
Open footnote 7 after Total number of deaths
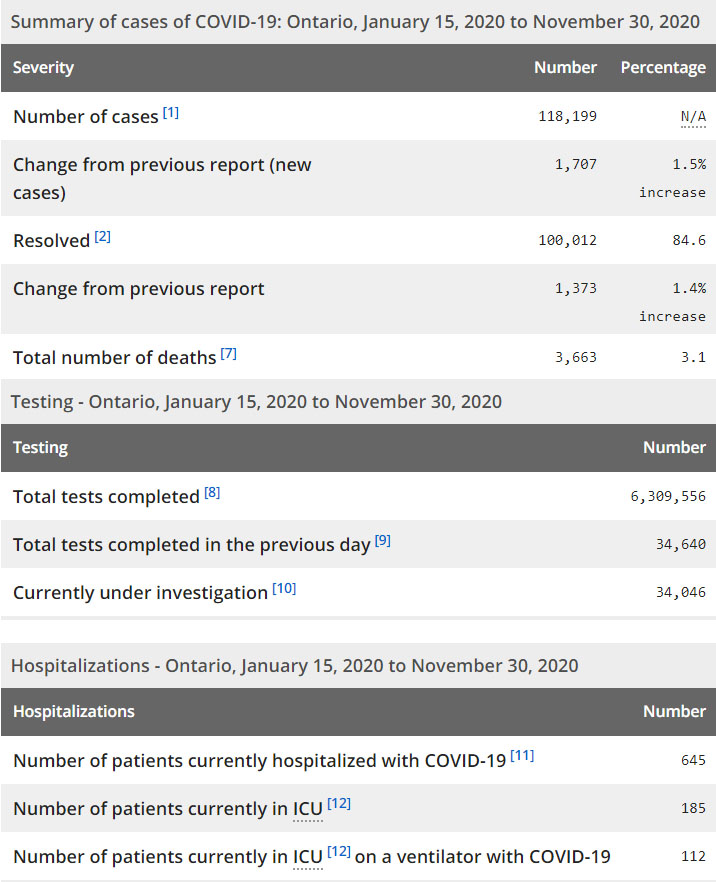(228, 353)
